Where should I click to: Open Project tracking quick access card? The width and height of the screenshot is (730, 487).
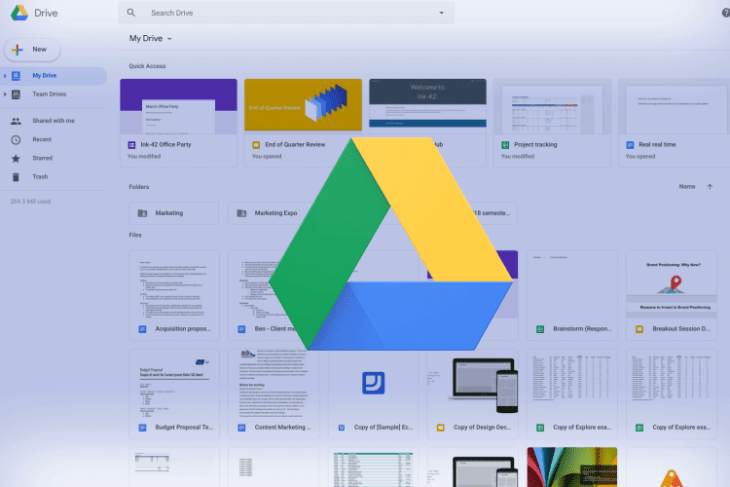552,123
